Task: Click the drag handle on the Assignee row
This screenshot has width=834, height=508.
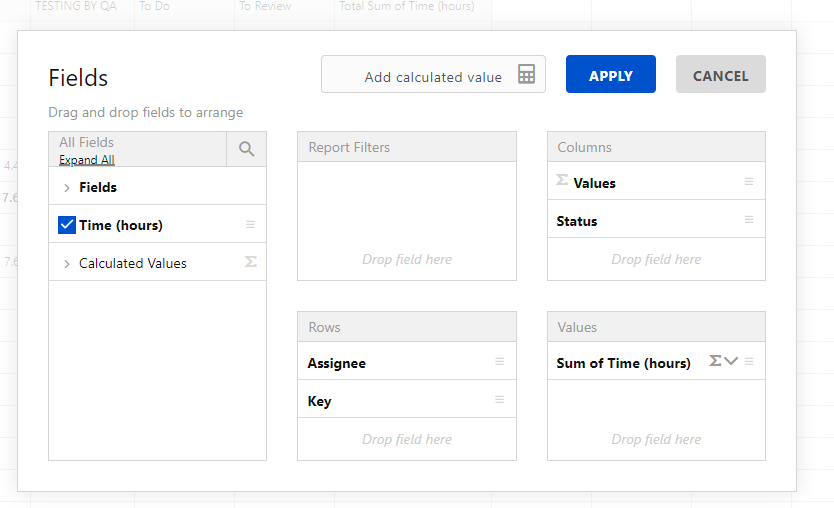Action: tap(499, 362)
